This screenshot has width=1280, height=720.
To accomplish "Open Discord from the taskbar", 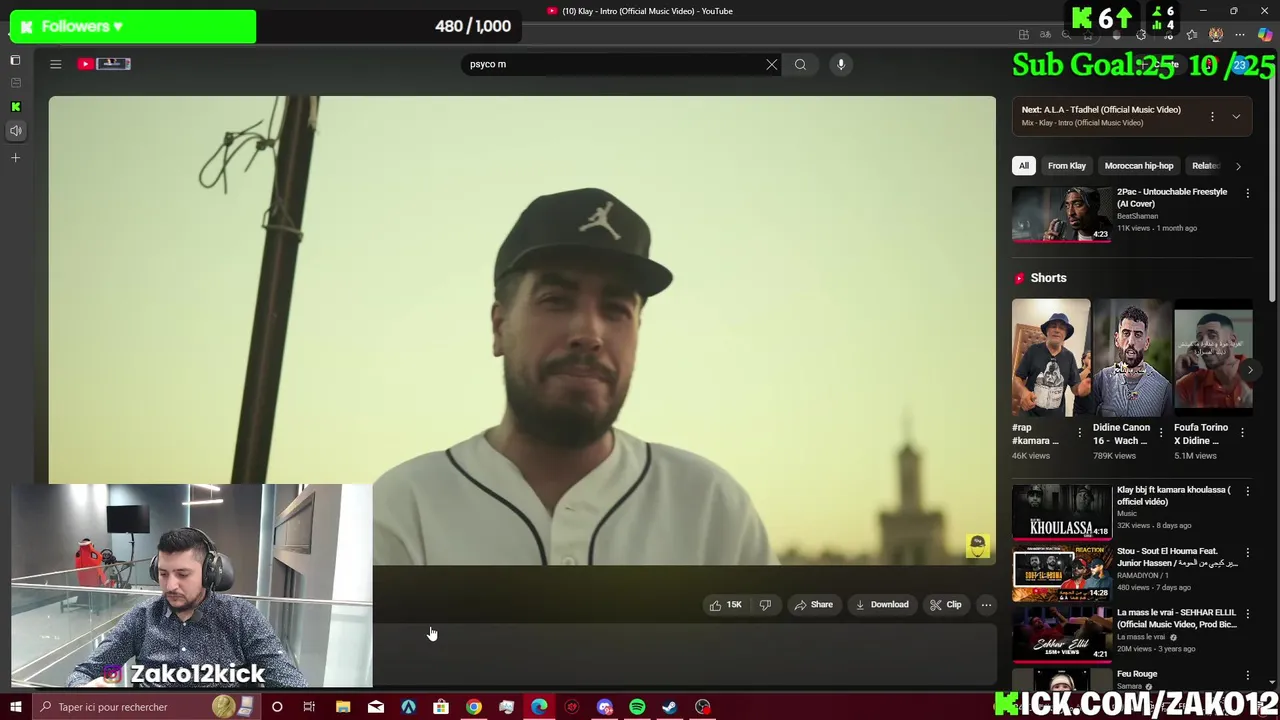I will (x=605, y=707).
